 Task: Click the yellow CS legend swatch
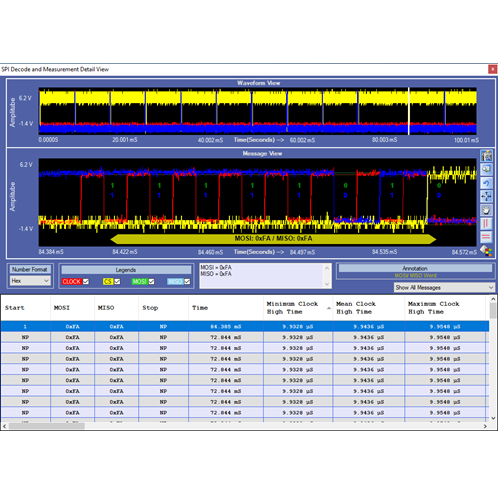108,282
